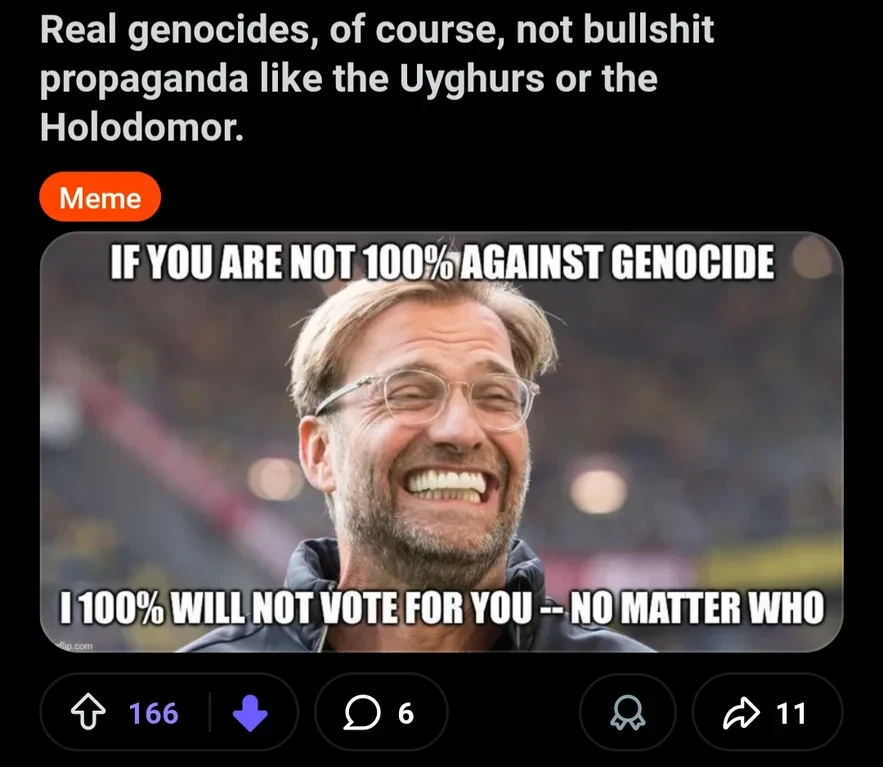Click the word 'Uyghurs' in the post title
The image size is (883, 767).
(x=472, y=78)
